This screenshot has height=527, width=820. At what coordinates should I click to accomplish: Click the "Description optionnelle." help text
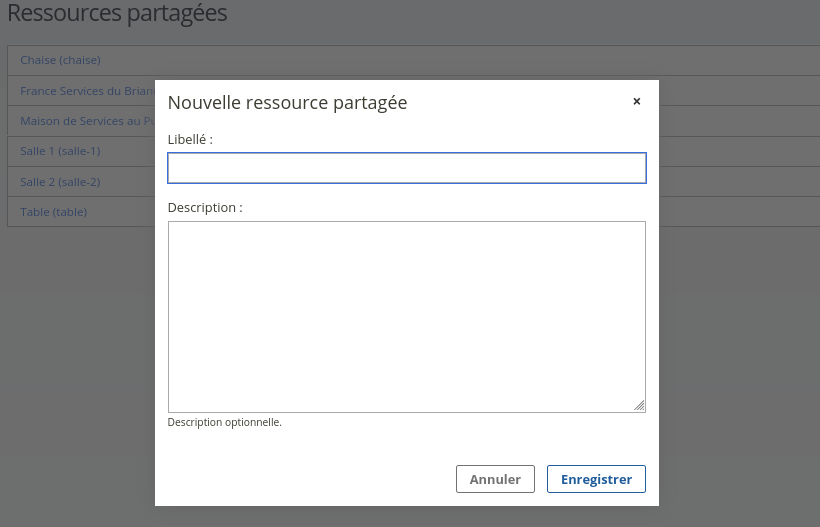(x=225, y=422)
